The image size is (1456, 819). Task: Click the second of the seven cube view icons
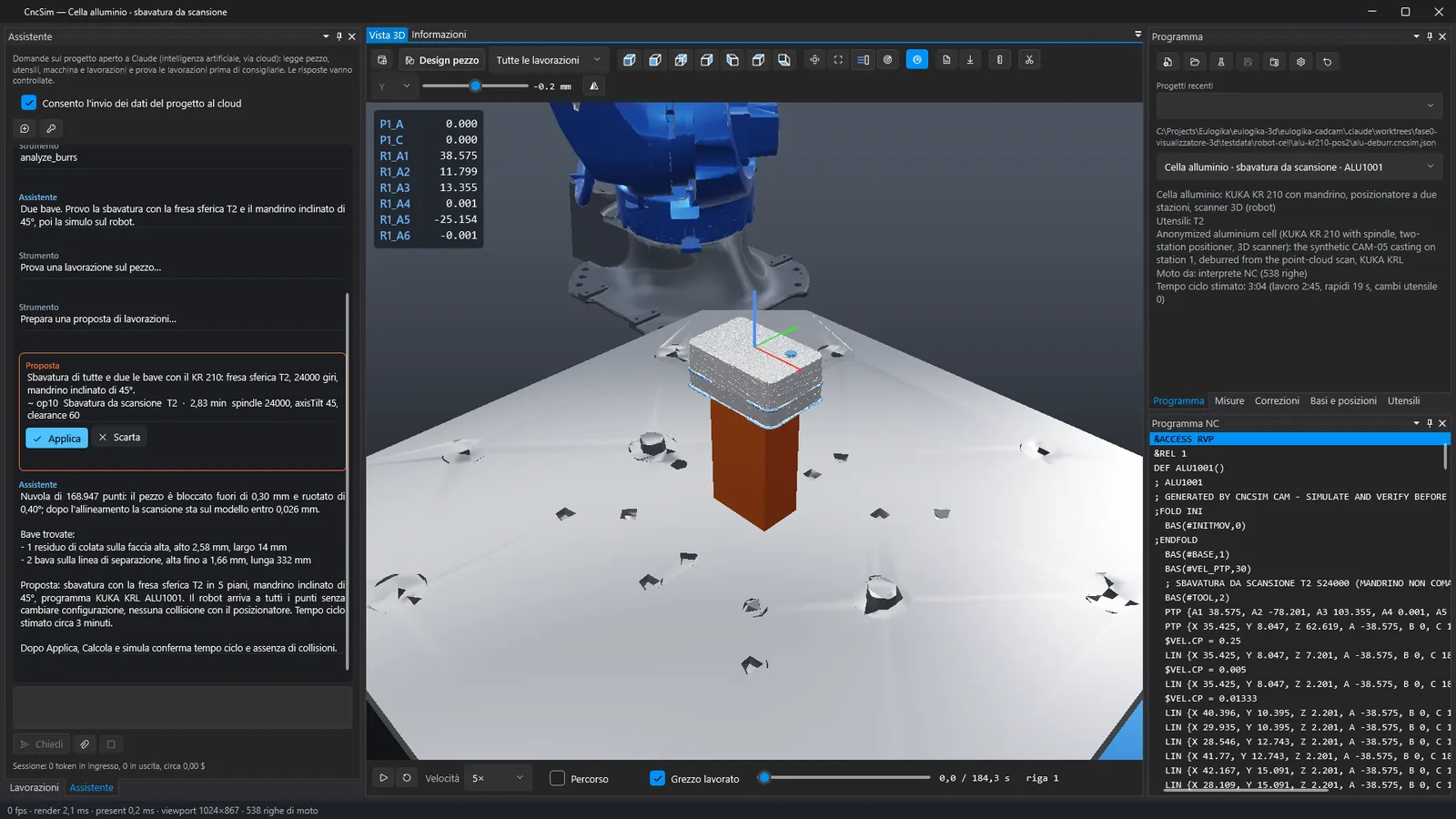click(x=655, y=60)
